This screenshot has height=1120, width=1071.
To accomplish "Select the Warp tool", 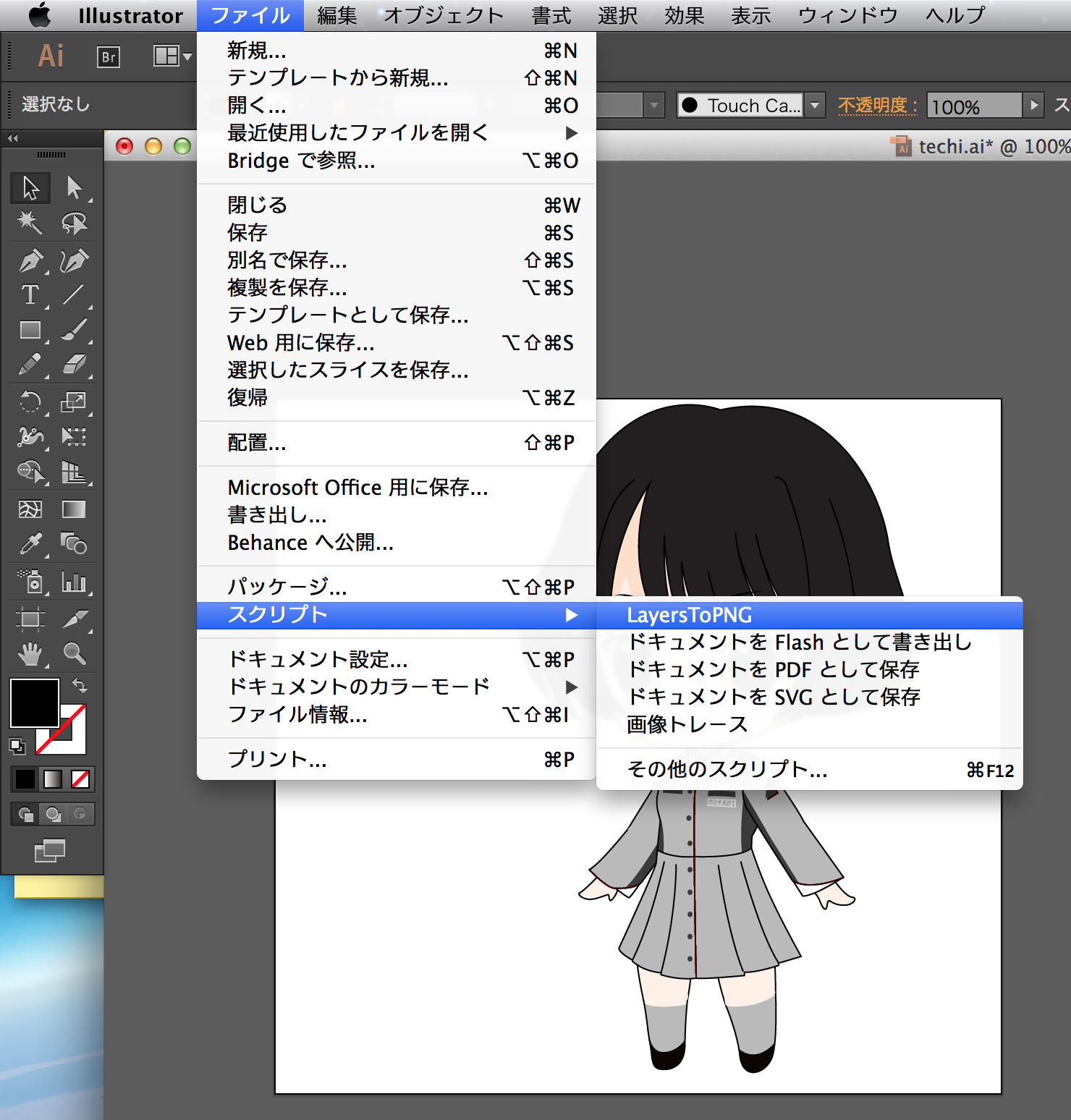I will click(30, 436).
